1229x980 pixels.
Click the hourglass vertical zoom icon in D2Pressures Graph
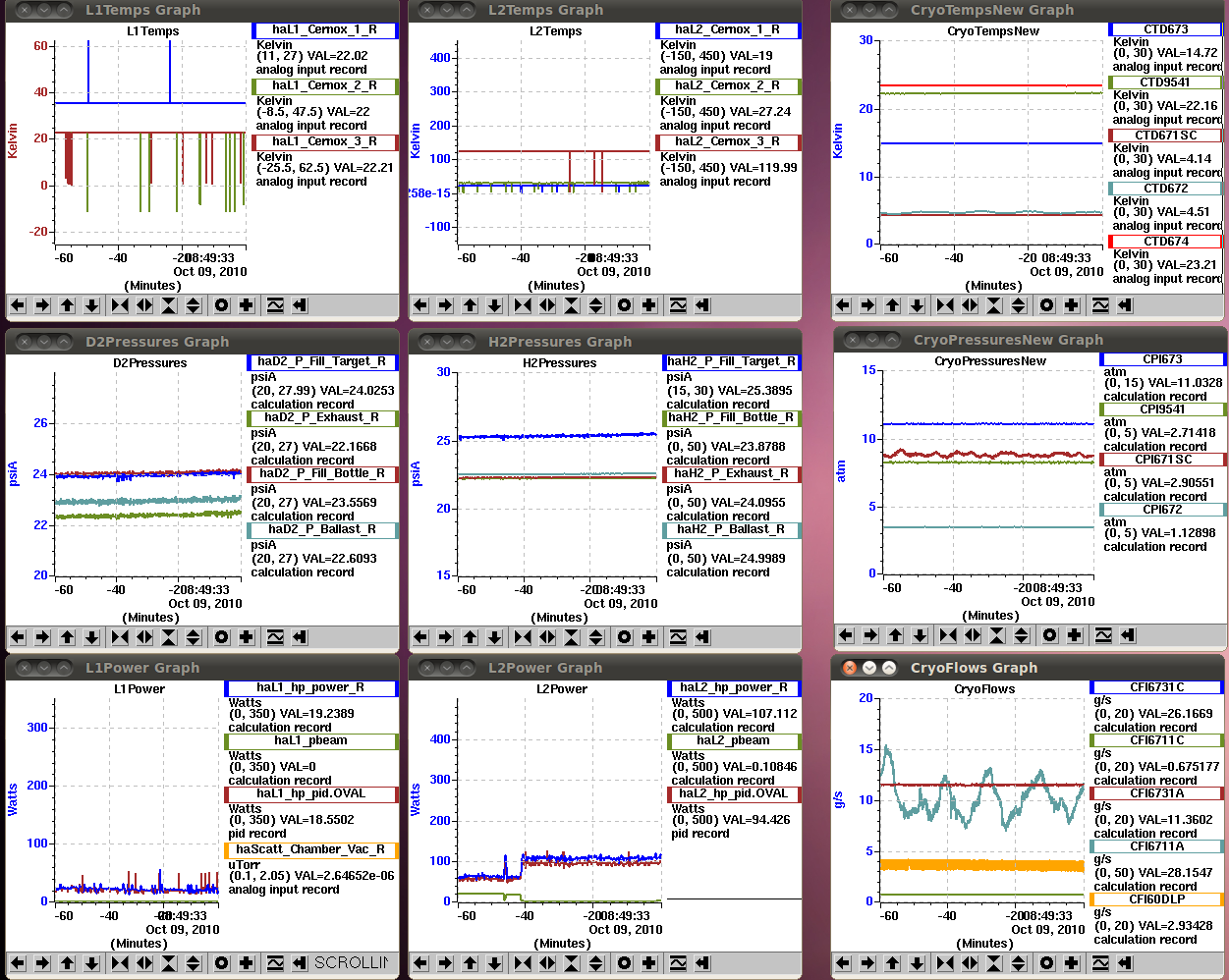coord(169,637)
